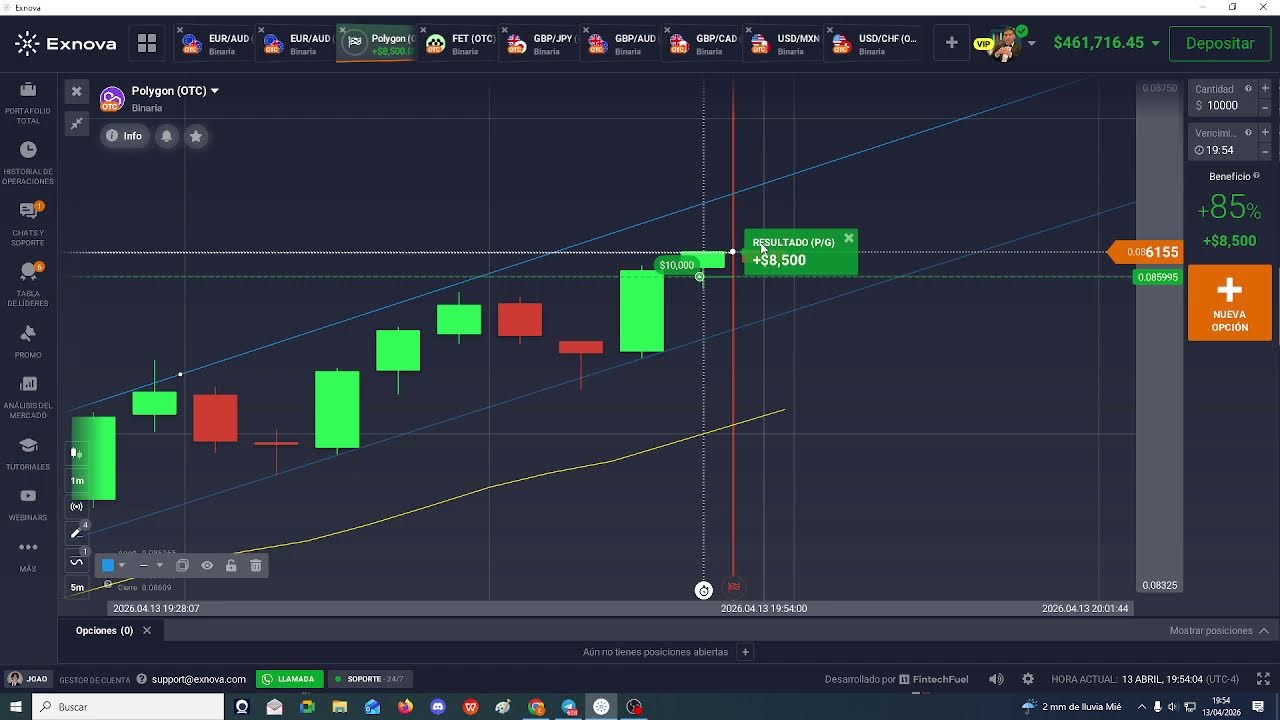Click the live signal broadcast icon
This screenshot has height=720, width=1280.
77,507
